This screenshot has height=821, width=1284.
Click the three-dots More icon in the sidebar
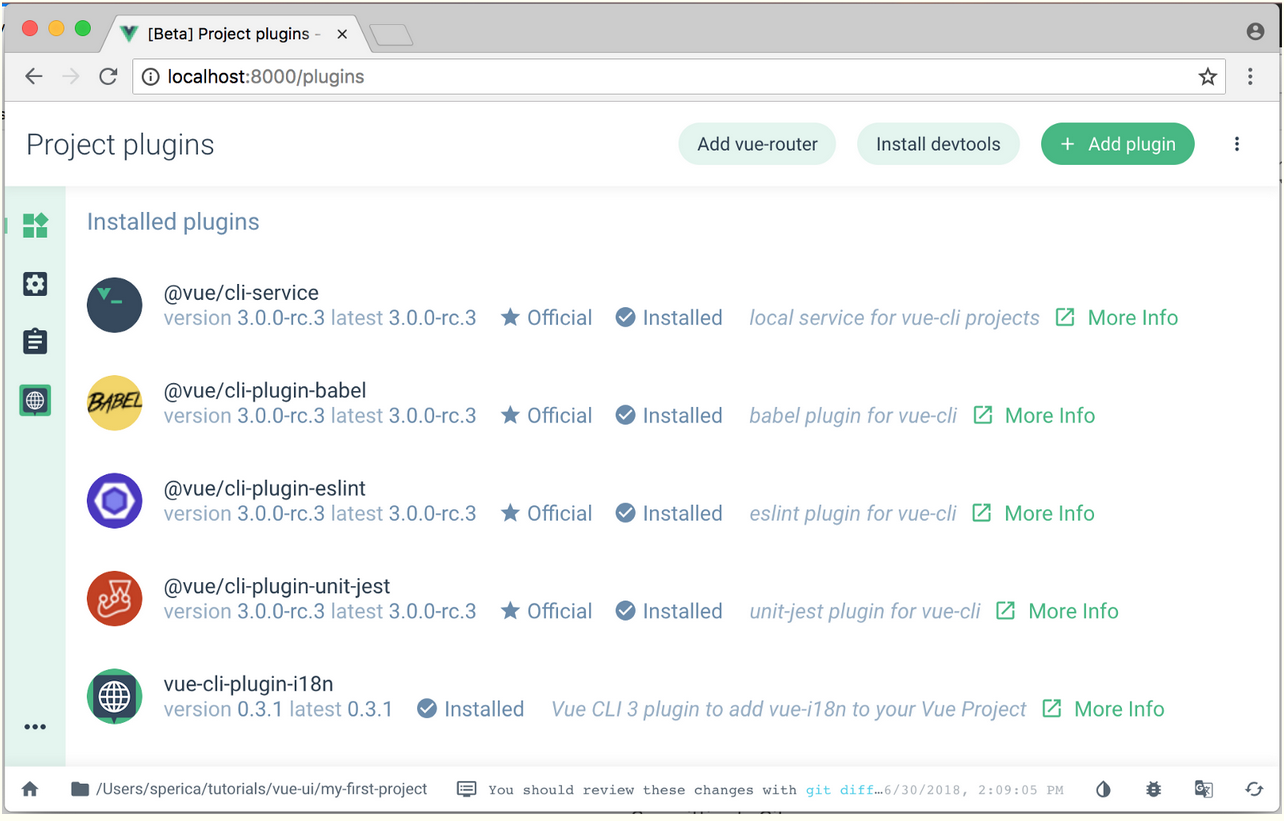35,727
